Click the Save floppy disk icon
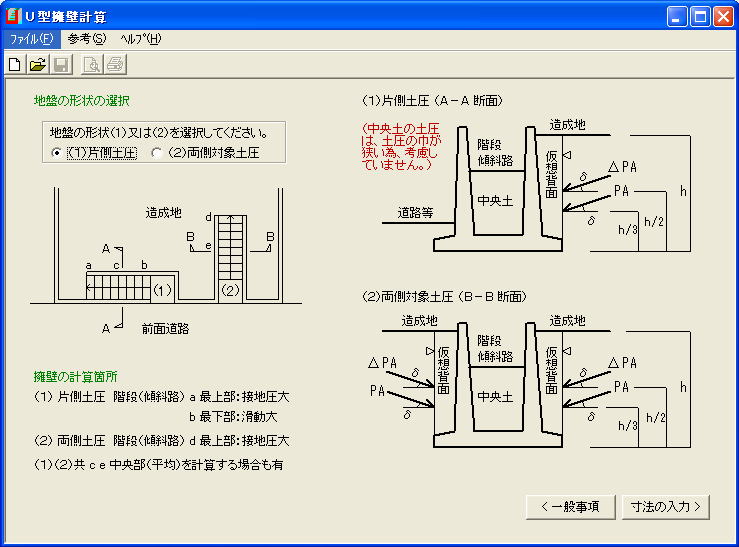Viewport: 739px width, 547px height. 60,65
